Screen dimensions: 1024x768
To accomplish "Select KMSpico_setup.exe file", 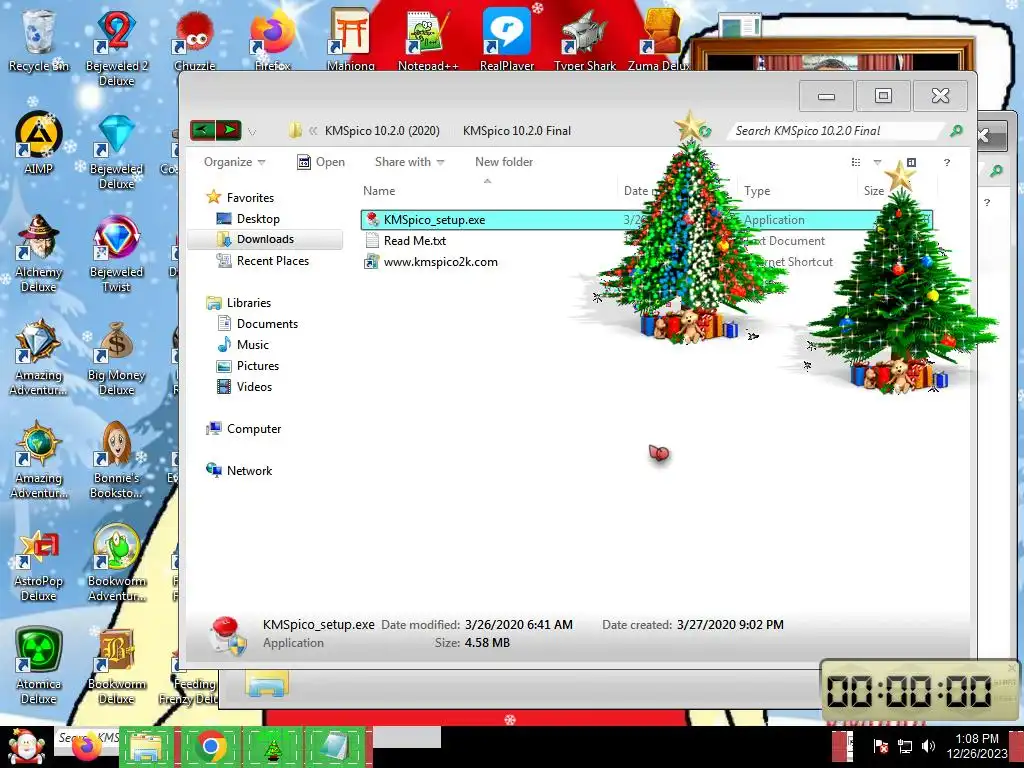I will click(x=646, y=220).
